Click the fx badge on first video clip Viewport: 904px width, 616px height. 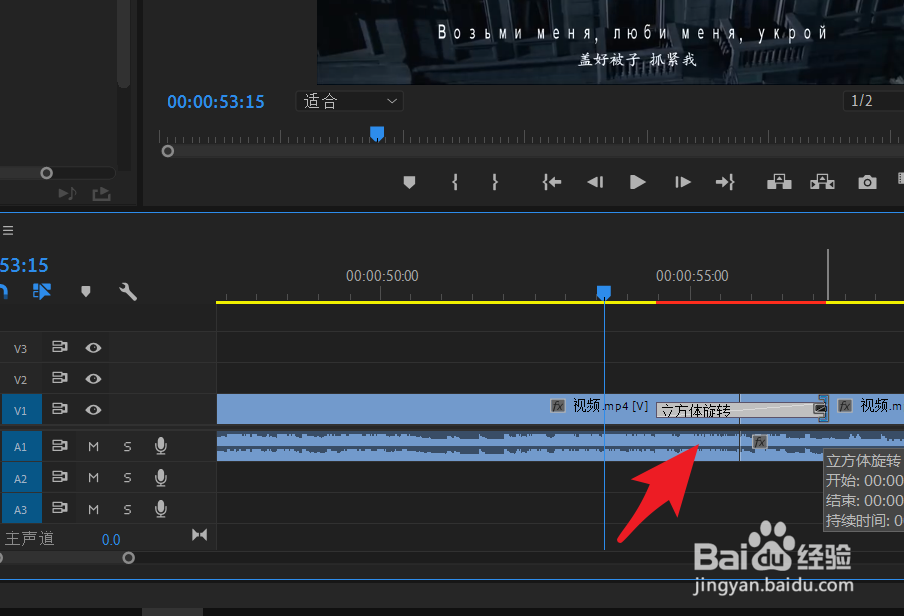click(558, 406)
